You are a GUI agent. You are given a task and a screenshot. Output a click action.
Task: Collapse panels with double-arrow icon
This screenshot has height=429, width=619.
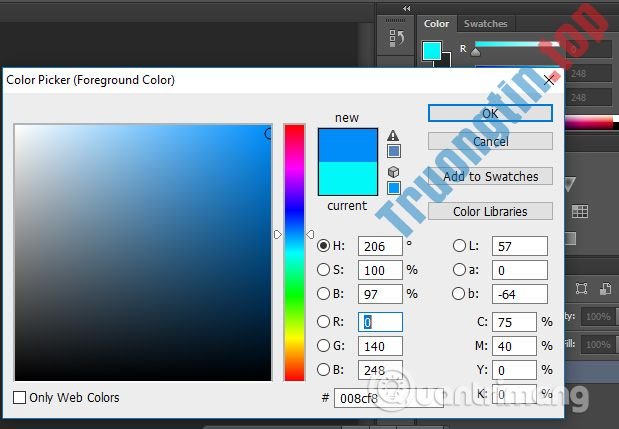407,8
